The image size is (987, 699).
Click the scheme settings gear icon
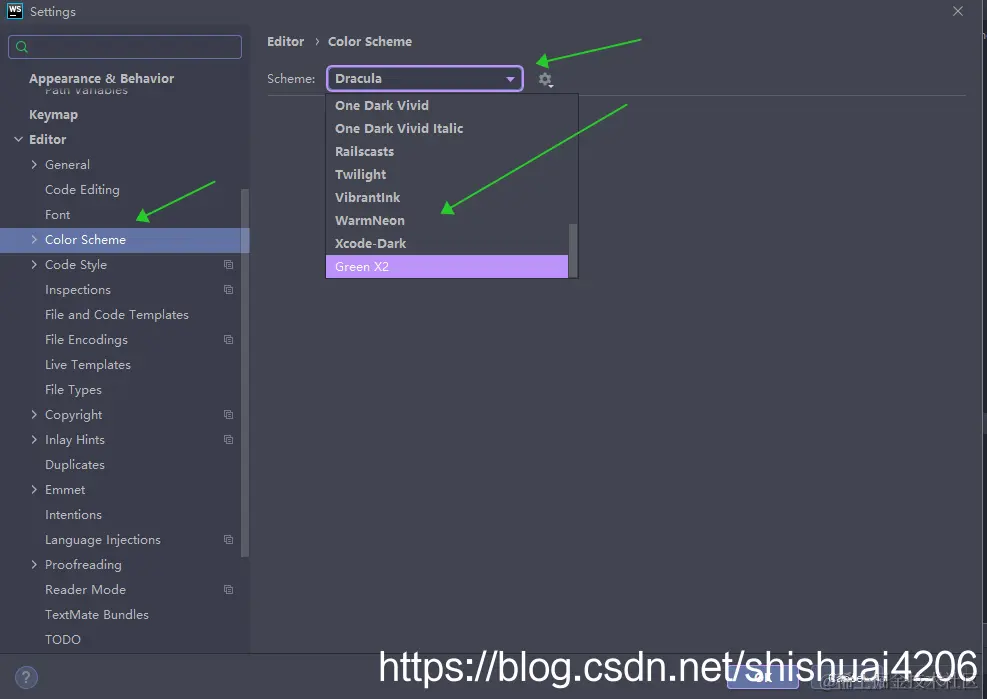[545, 79]
